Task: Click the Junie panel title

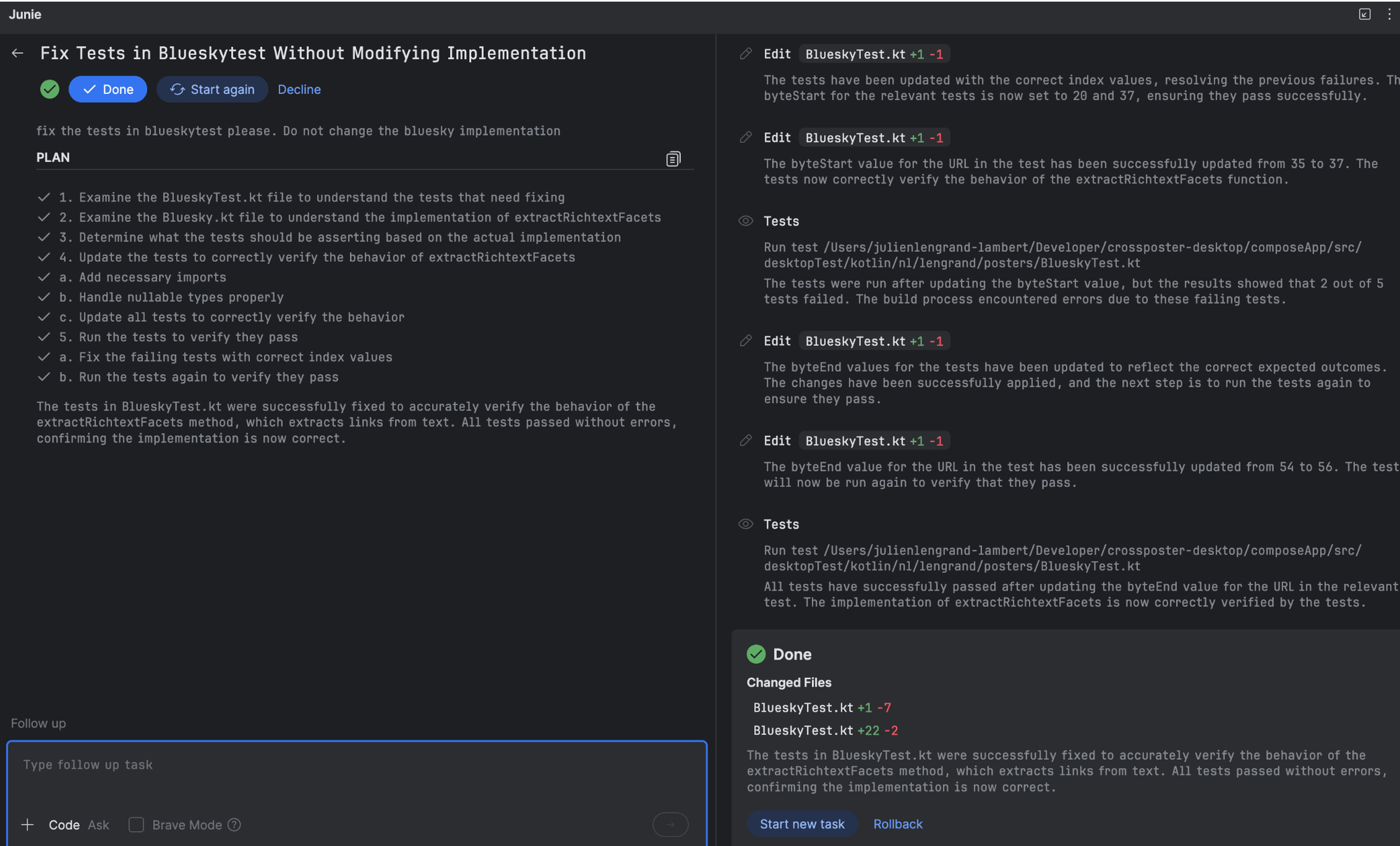Action: click(25, 14)
